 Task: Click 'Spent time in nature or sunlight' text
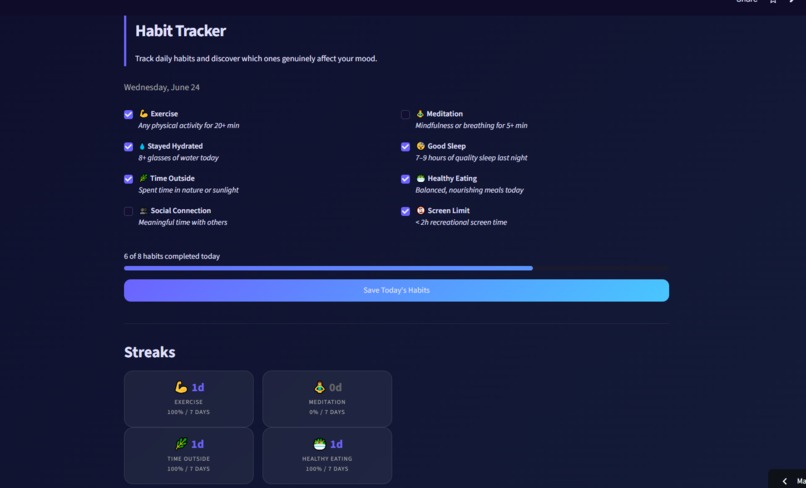click(x=189, y=190)
